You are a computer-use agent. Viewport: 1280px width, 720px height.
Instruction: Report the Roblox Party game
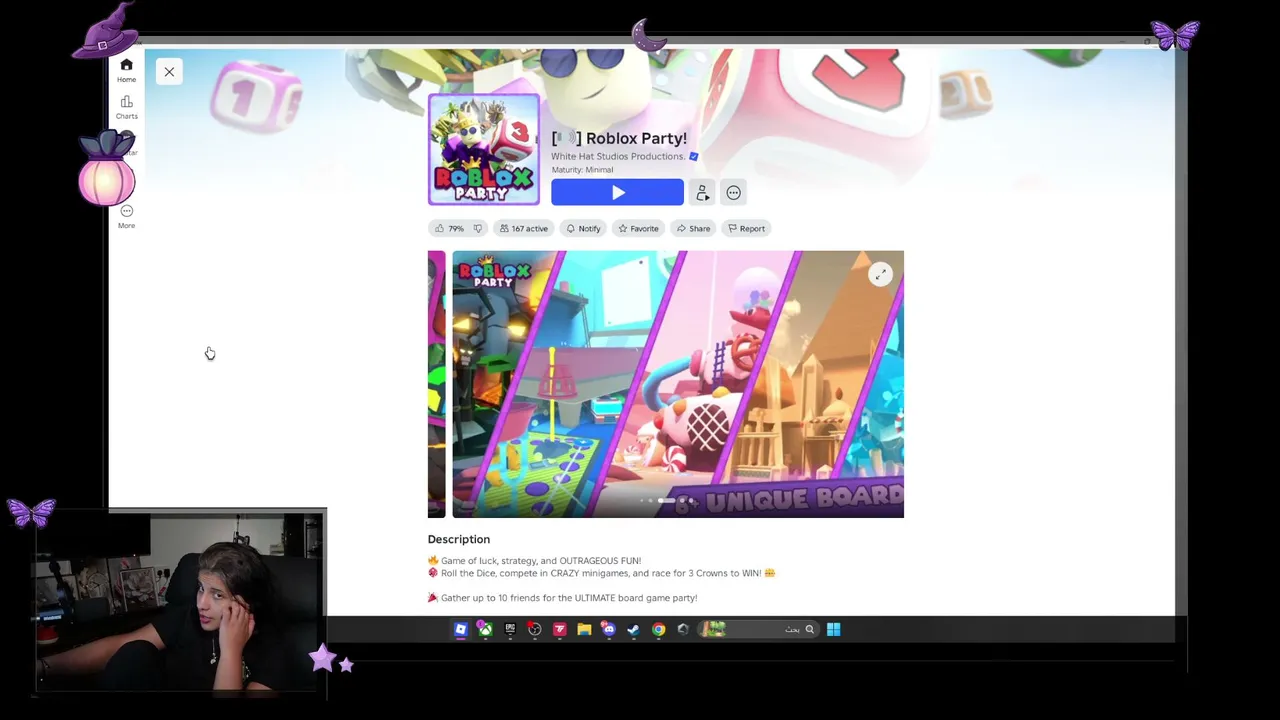[x=746, y=228]
